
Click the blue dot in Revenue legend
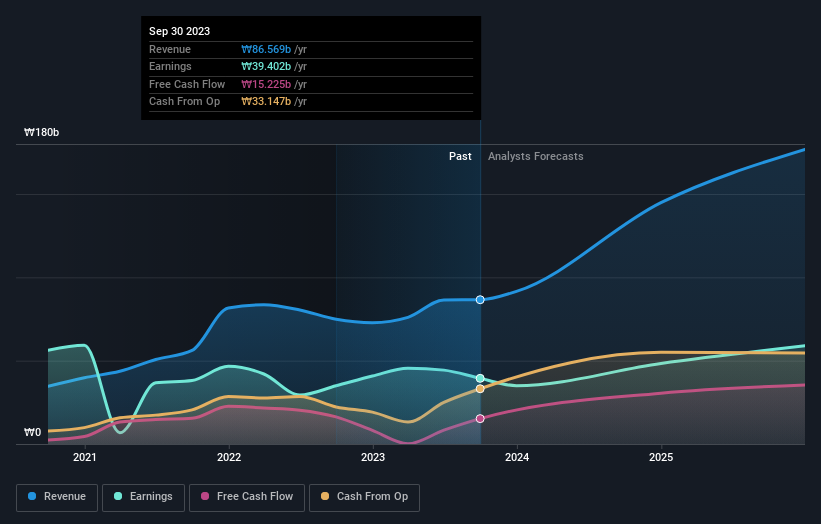pos(32,496)
